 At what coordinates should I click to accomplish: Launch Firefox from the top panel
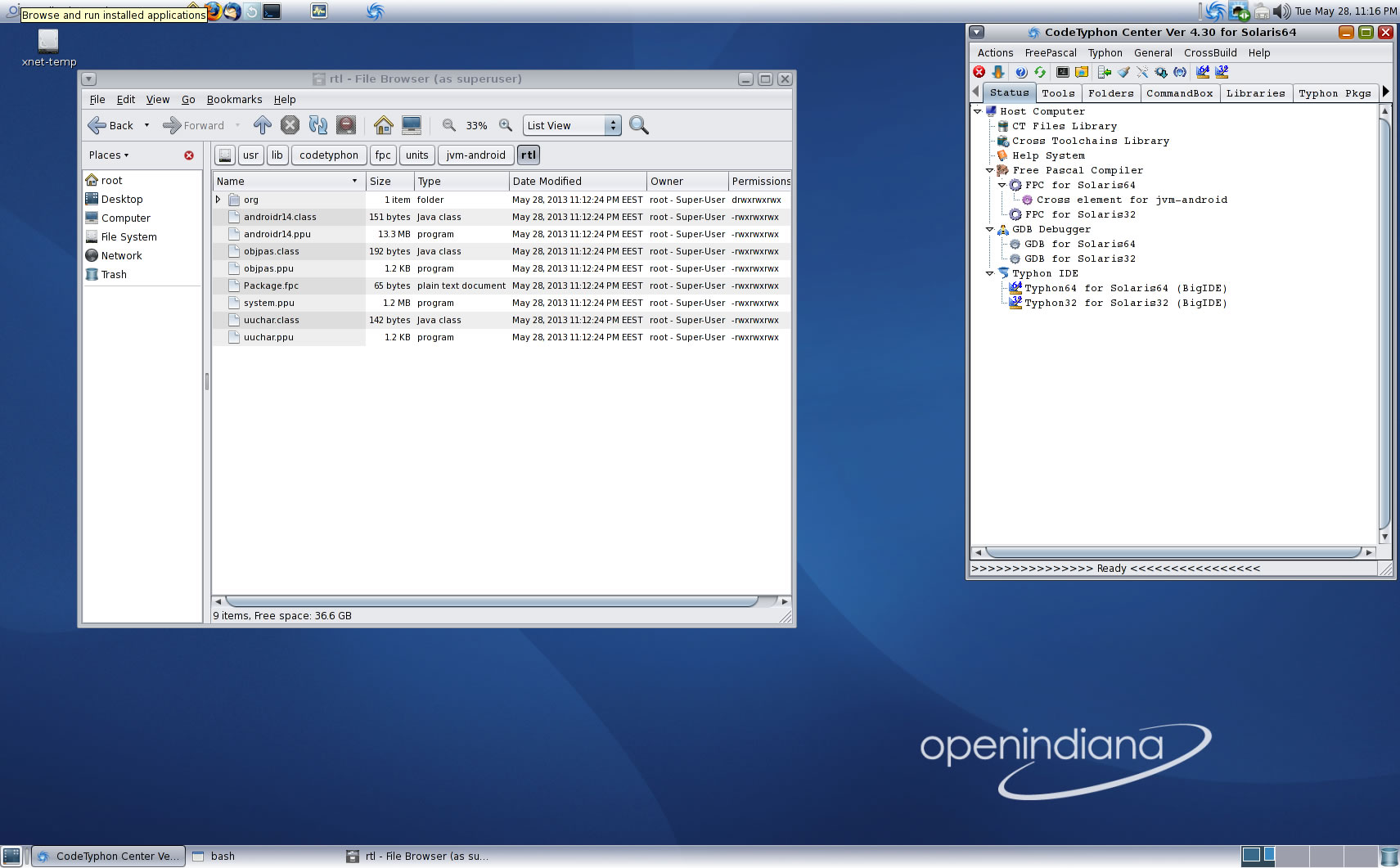pyautogui.click(x=214, y=11)
